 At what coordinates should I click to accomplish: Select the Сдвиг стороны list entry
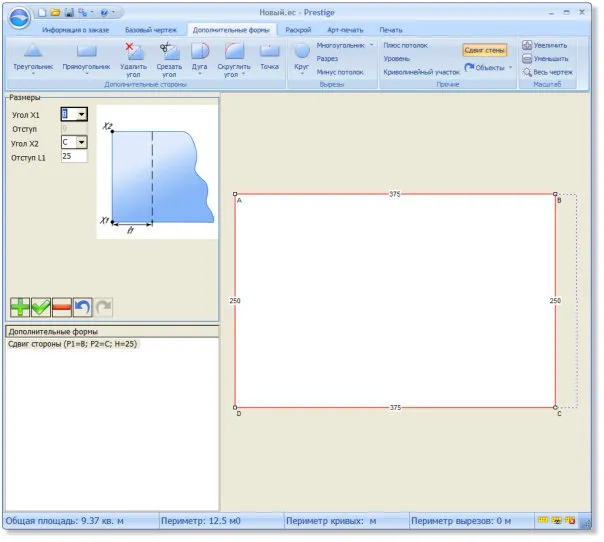pyautogui.click(x=72, y=344)
